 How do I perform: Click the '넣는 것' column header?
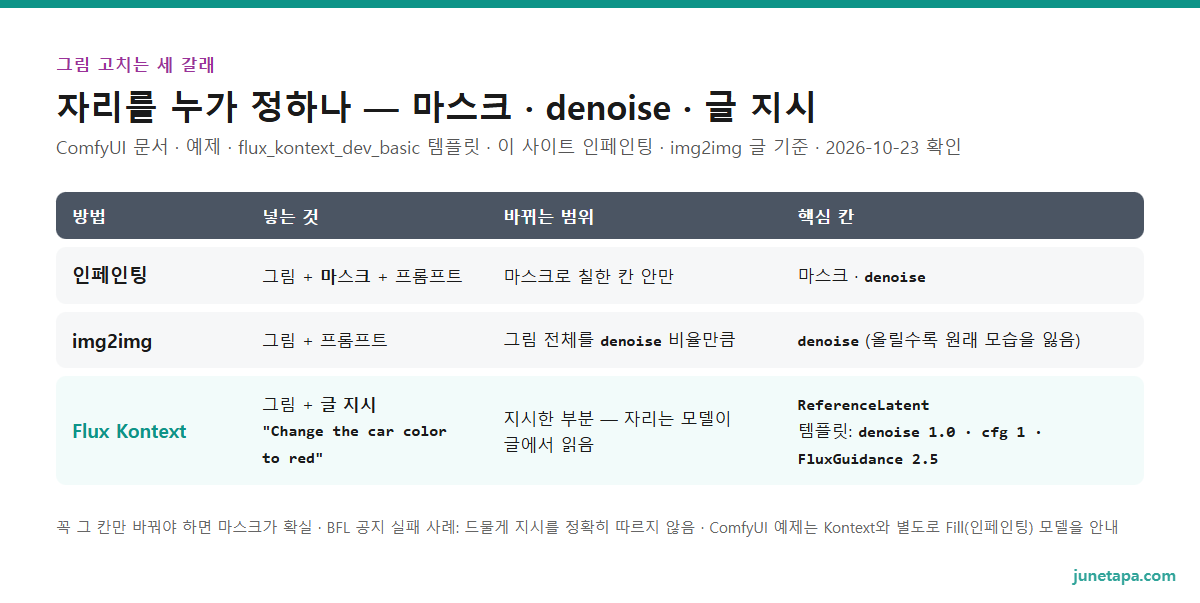(290, 216)
